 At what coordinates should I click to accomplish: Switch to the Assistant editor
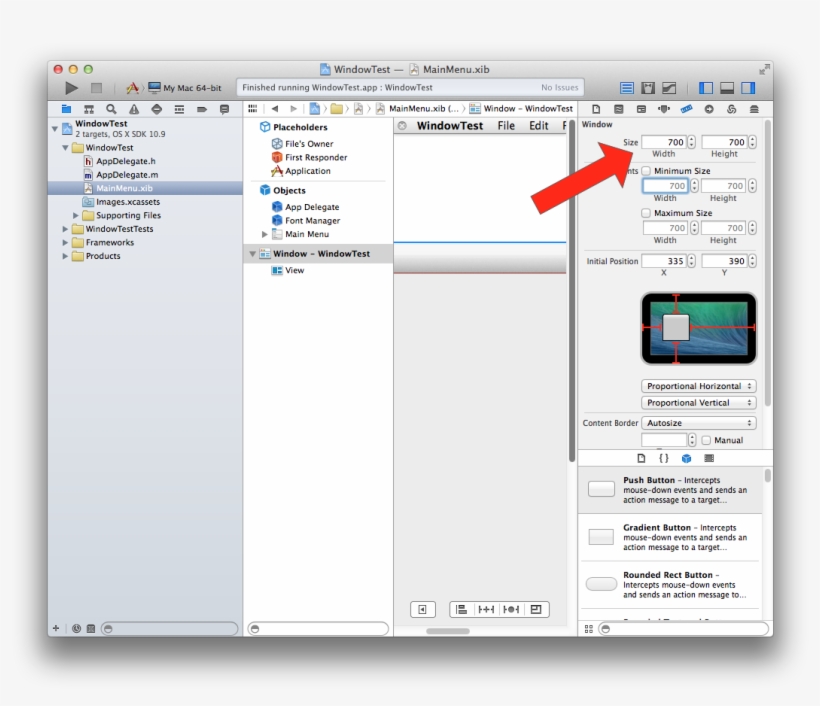pyautogui.click(x=648, y=89)
